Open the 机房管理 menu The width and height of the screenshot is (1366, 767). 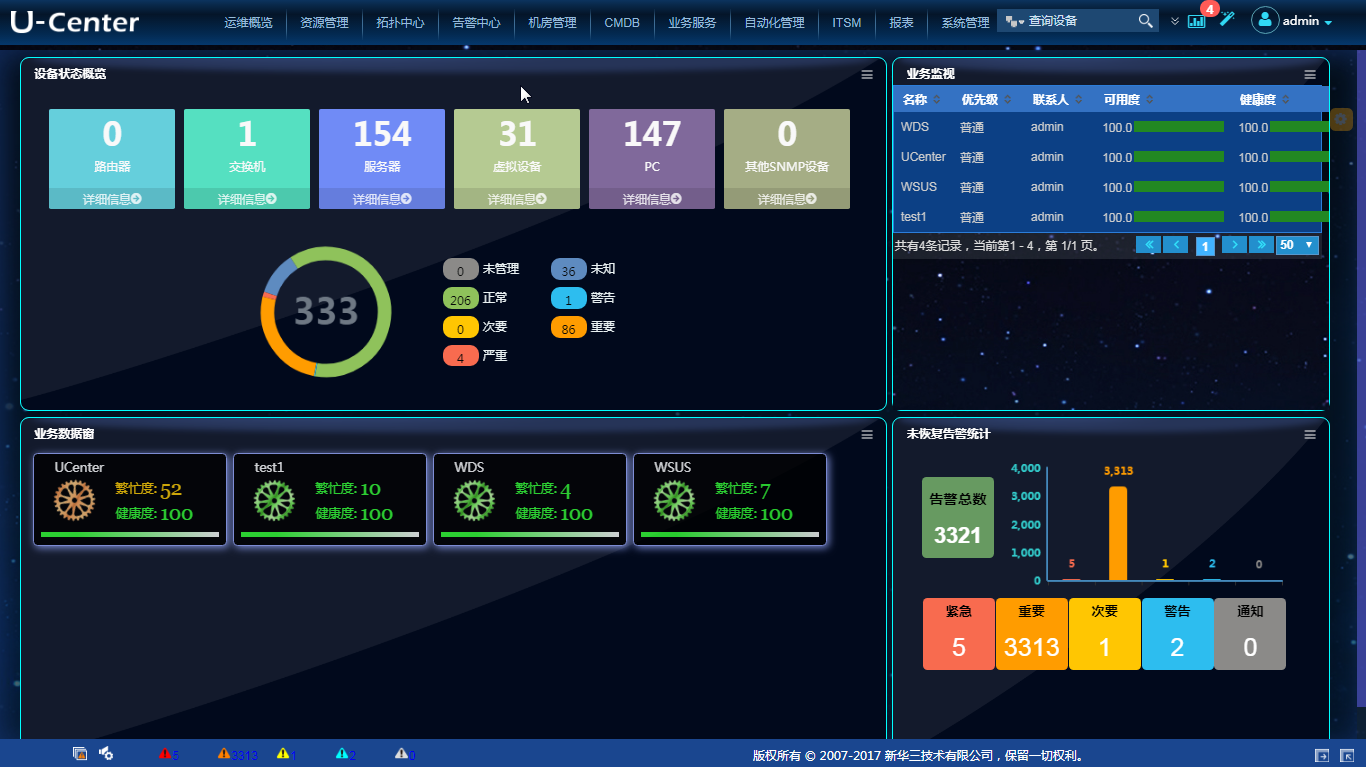pyautogui.click(x=552, y=23)
